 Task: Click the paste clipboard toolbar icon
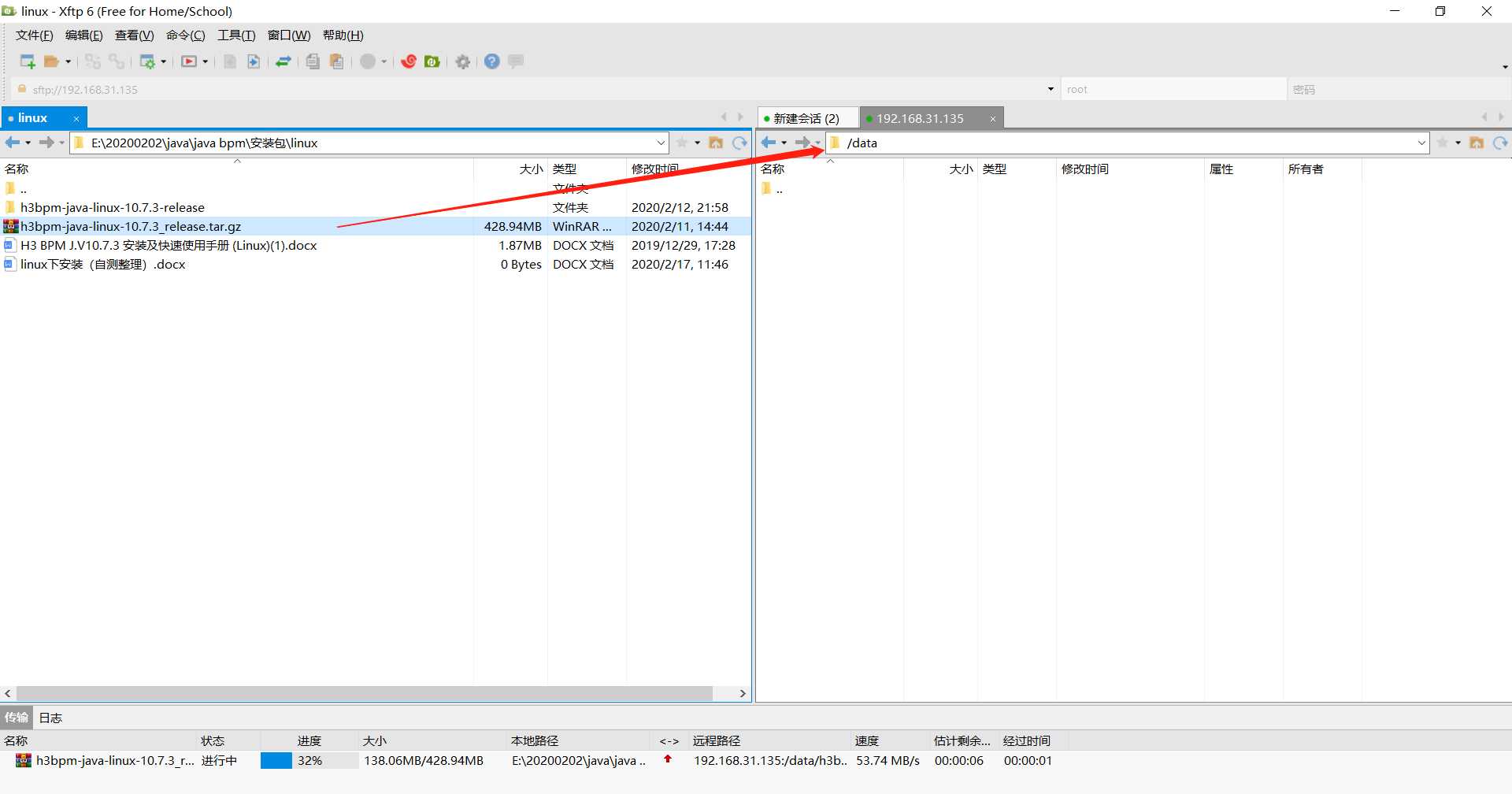tap(336, 61)
